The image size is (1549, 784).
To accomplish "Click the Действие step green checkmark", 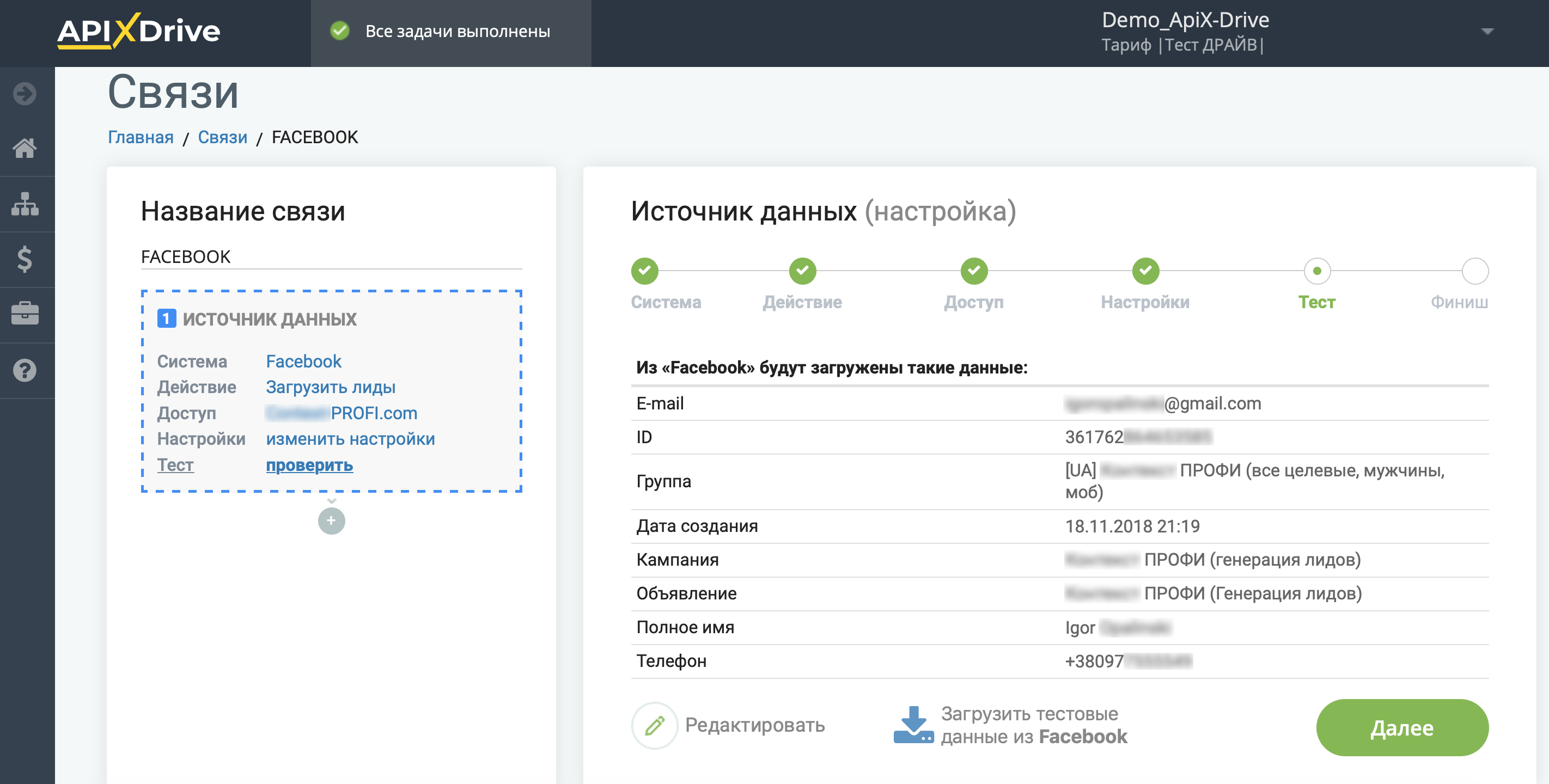I will (x=802, y=271).
